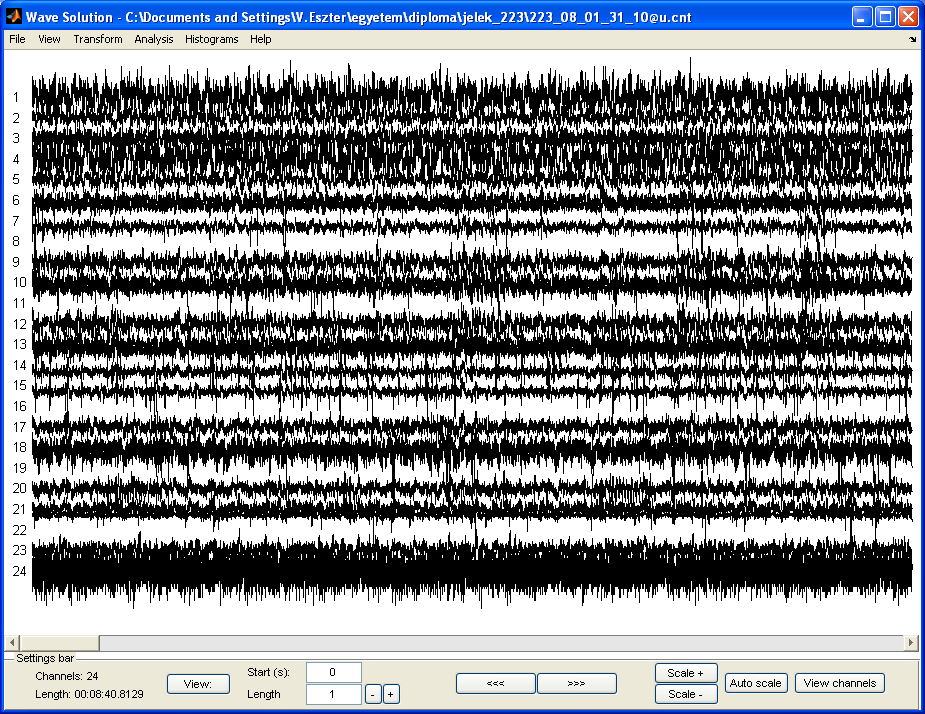Maximize the Wave Solution window
The height and width of the screenshot is (714, 925).
coord(885,17)
